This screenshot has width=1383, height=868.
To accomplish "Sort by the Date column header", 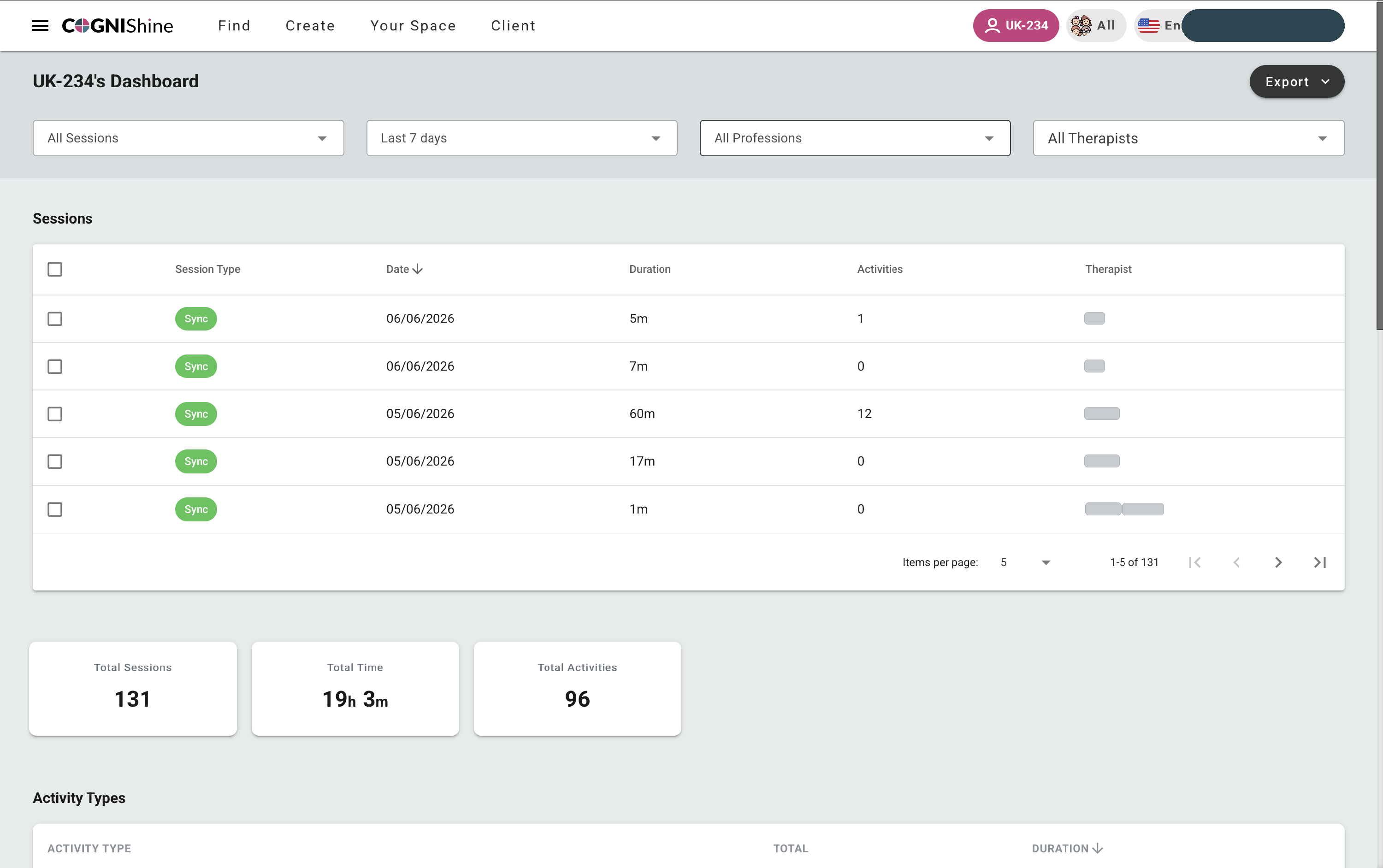I will click(x=397, y=269).
